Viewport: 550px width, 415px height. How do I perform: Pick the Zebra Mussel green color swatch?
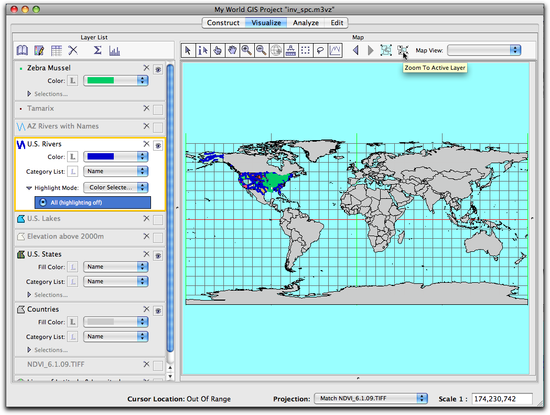[101, 81]
